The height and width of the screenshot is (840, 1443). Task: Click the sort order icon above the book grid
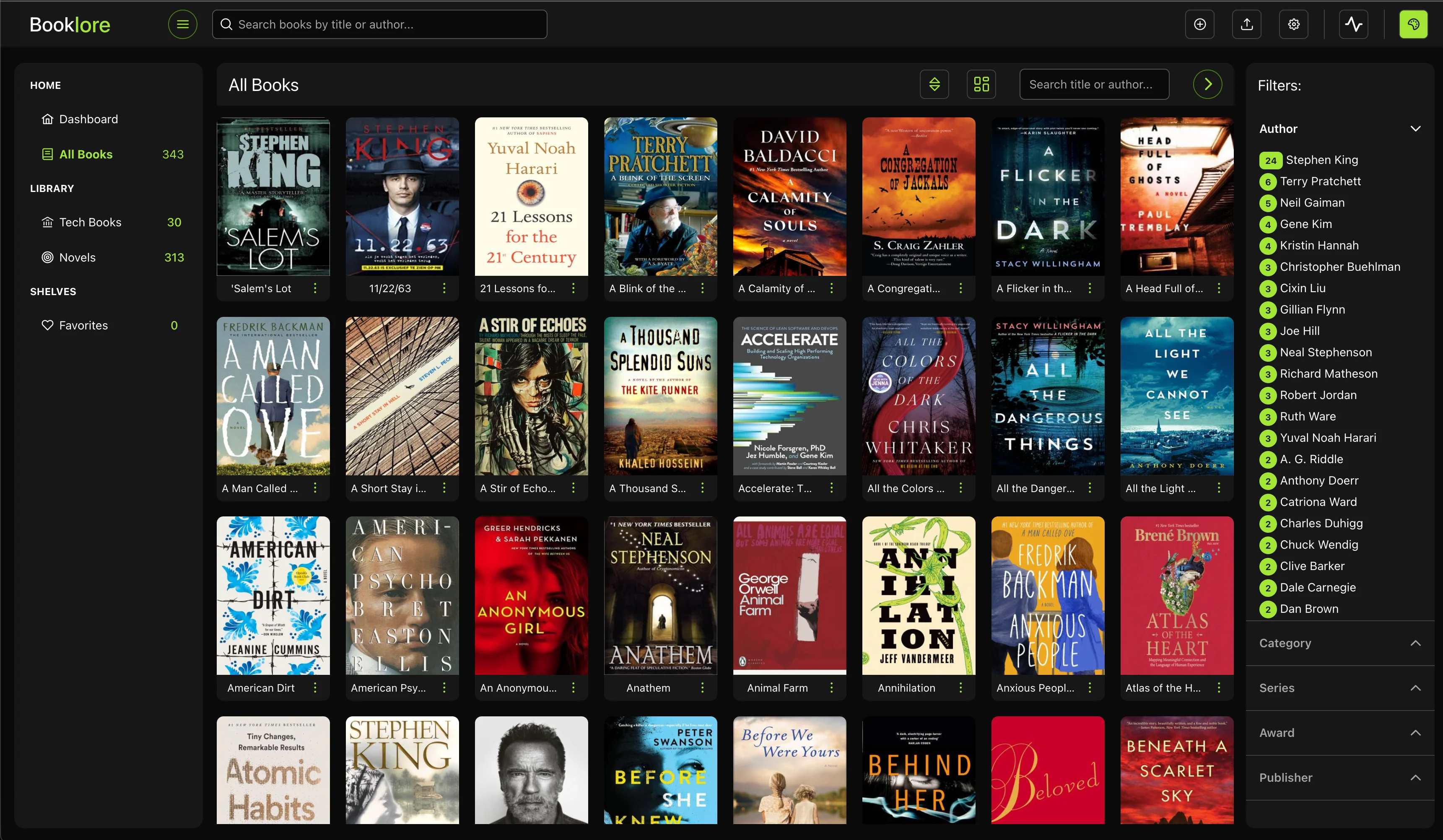[934, 84]
